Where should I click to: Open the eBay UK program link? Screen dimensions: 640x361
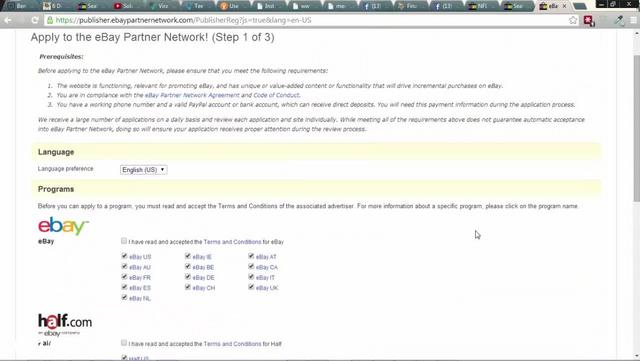267,288
